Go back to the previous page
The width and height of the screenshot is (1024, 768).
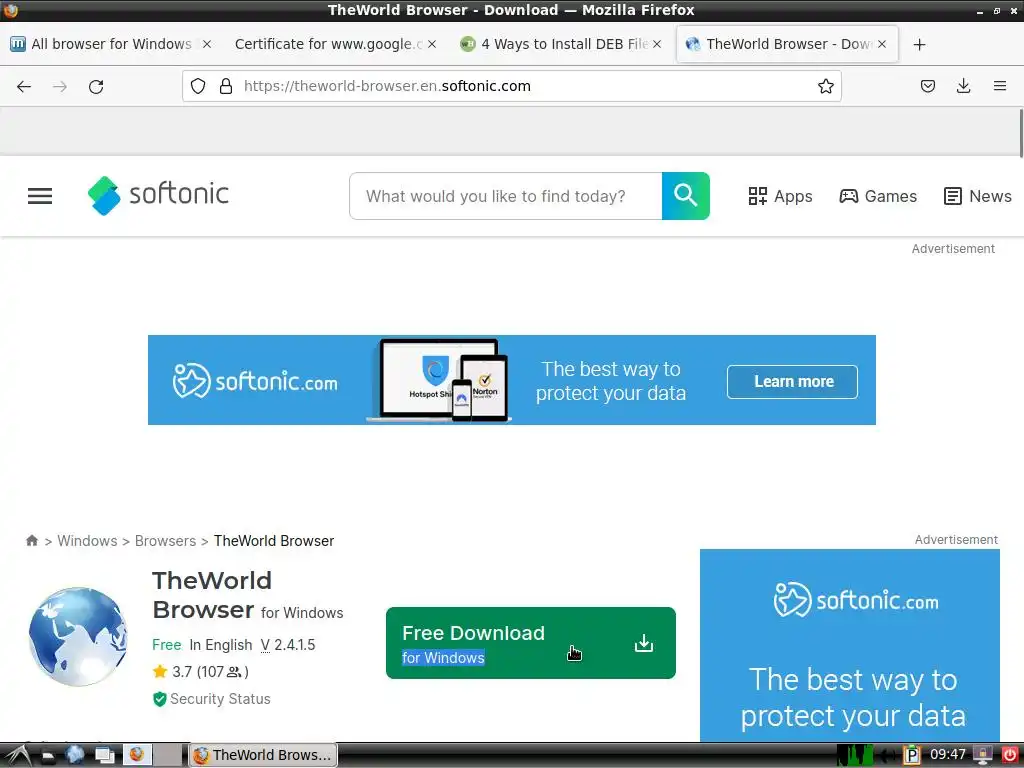coord(24,86)
